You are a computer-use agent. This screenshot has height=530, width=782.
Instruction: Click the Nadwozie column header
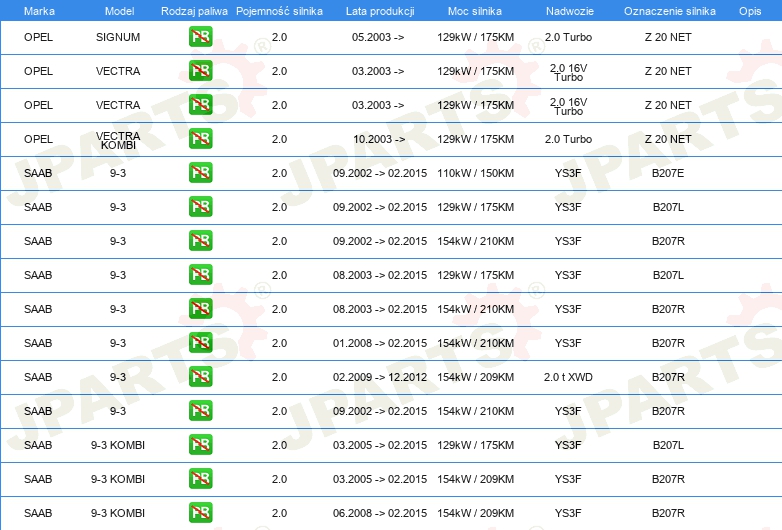[x=570, y=11]
